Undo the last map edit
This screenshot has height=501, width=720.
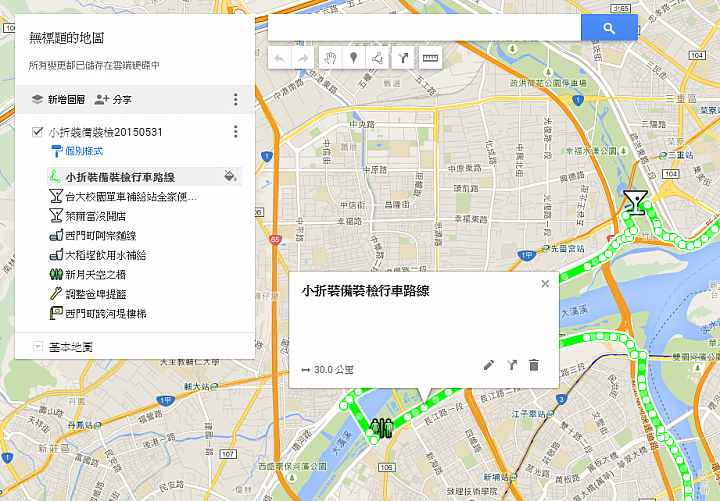280,58
